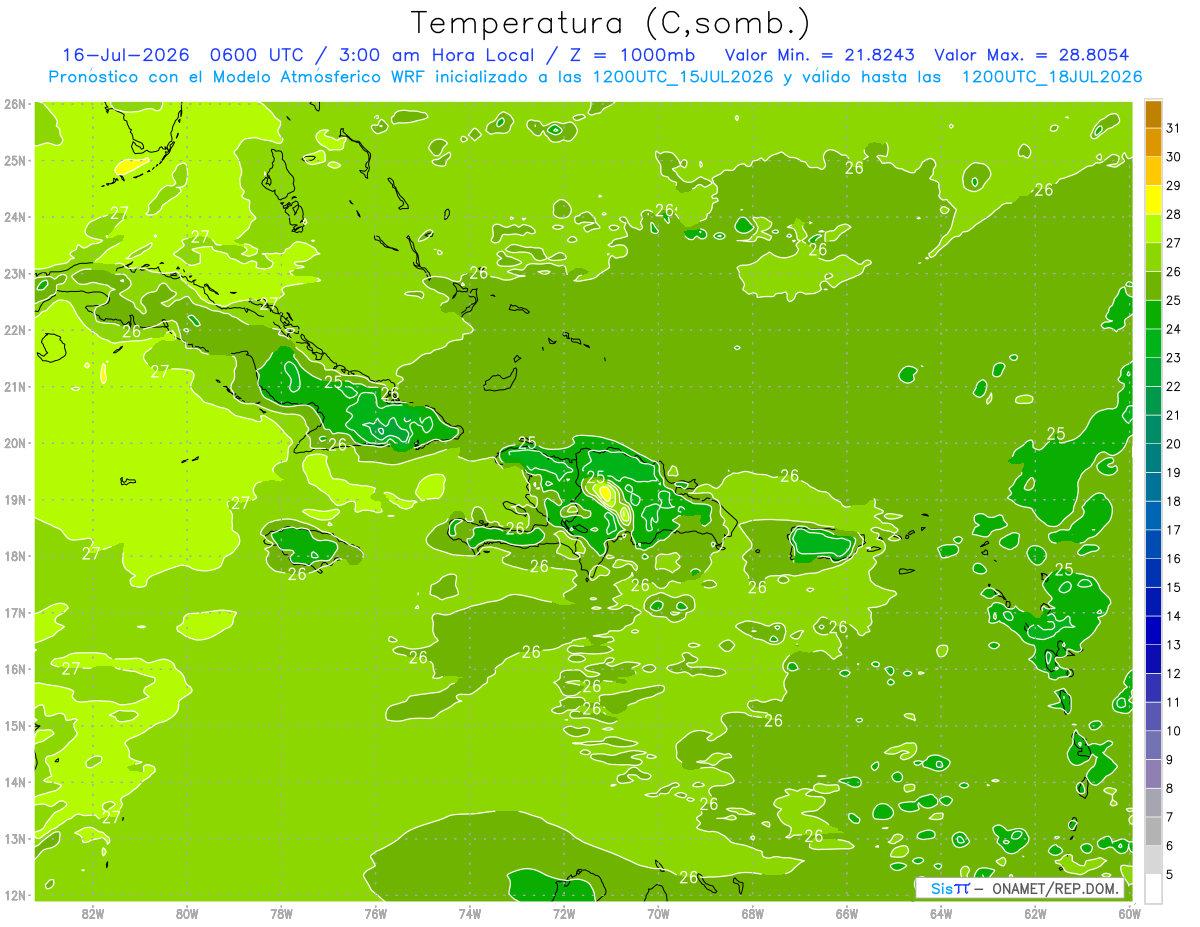Click the "70W" longitude axis label
Viewport: 1200px width, 927px height.
[x=658, y=913]
